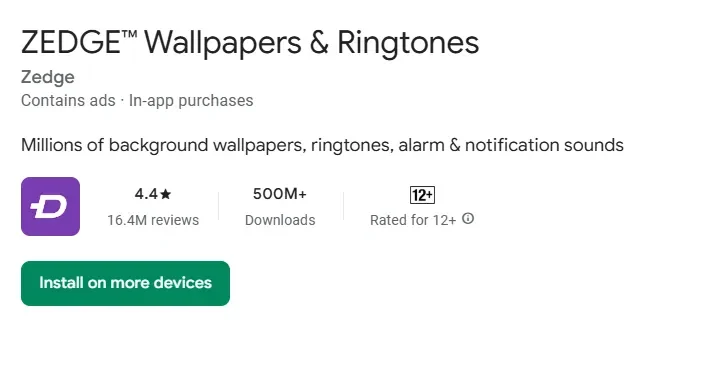Open the Zedge developer link
This screenshot has width=728, height=371.
click(x=48, y=77)
